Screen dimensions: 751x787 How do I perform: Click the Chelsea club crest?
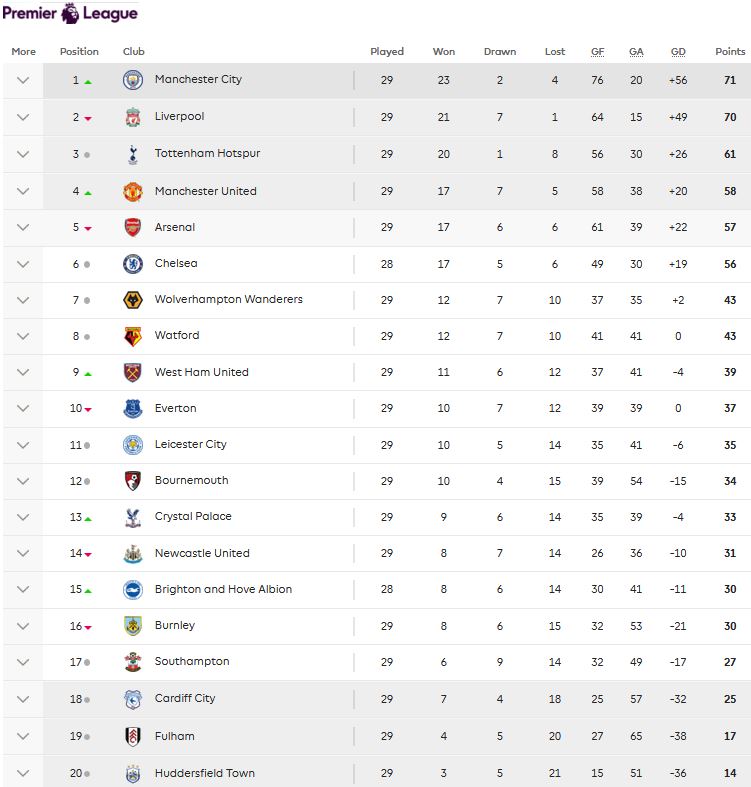(x=133, y=264)
